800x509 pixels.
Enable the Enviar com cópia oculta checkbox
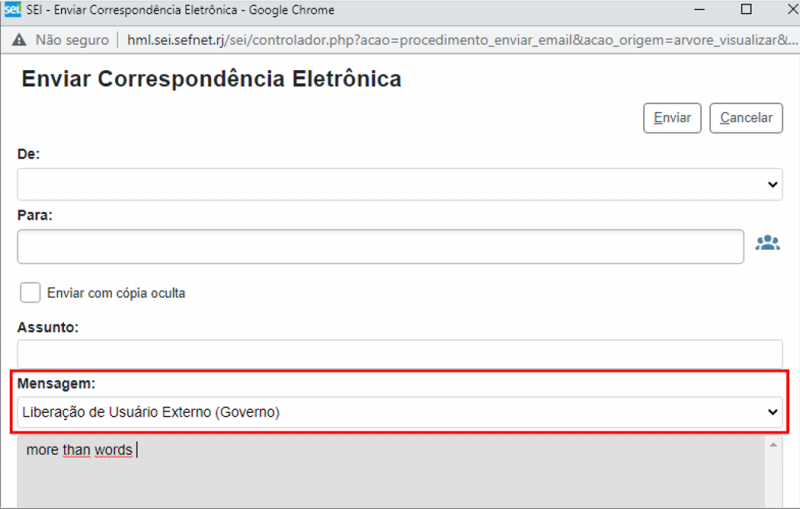[31, 292]
